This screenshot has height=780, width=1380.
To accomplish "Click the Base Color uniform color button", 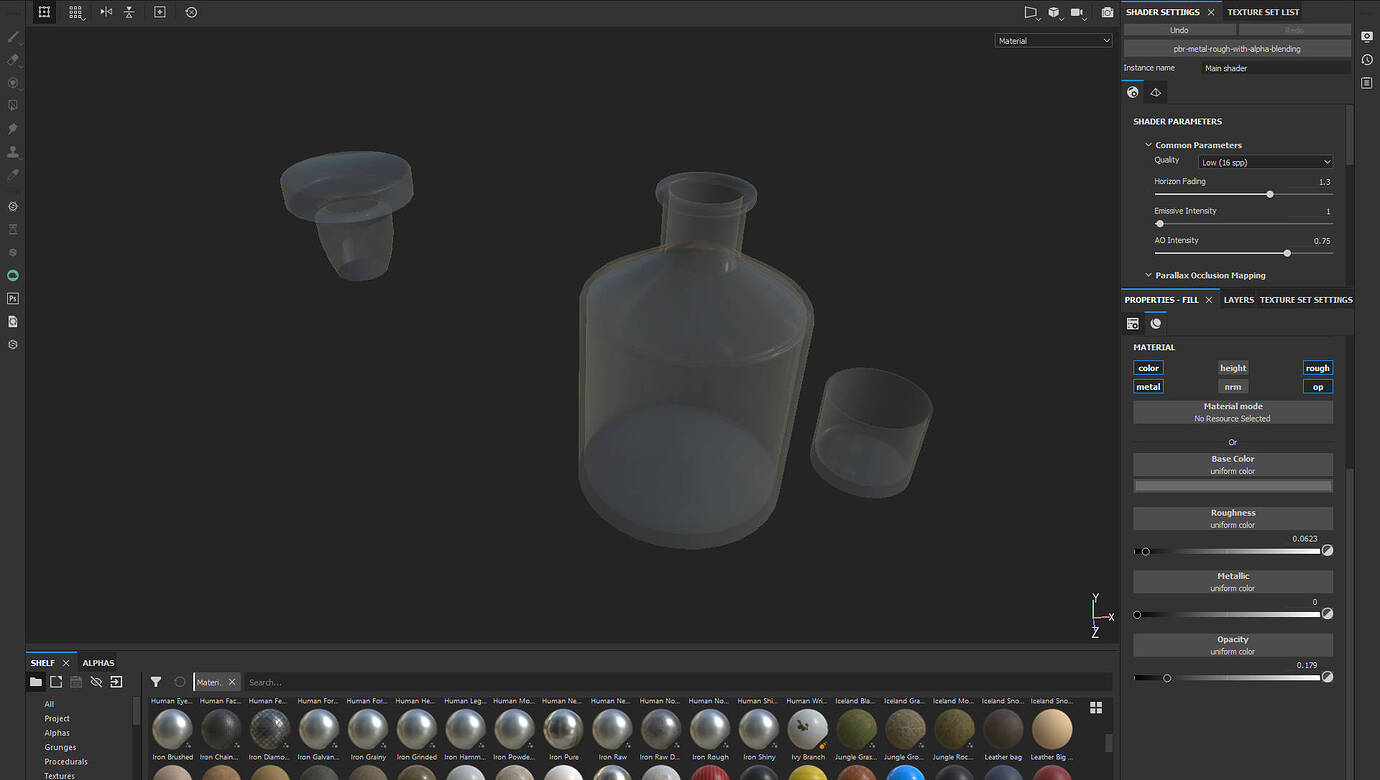I will [1233, 464].
